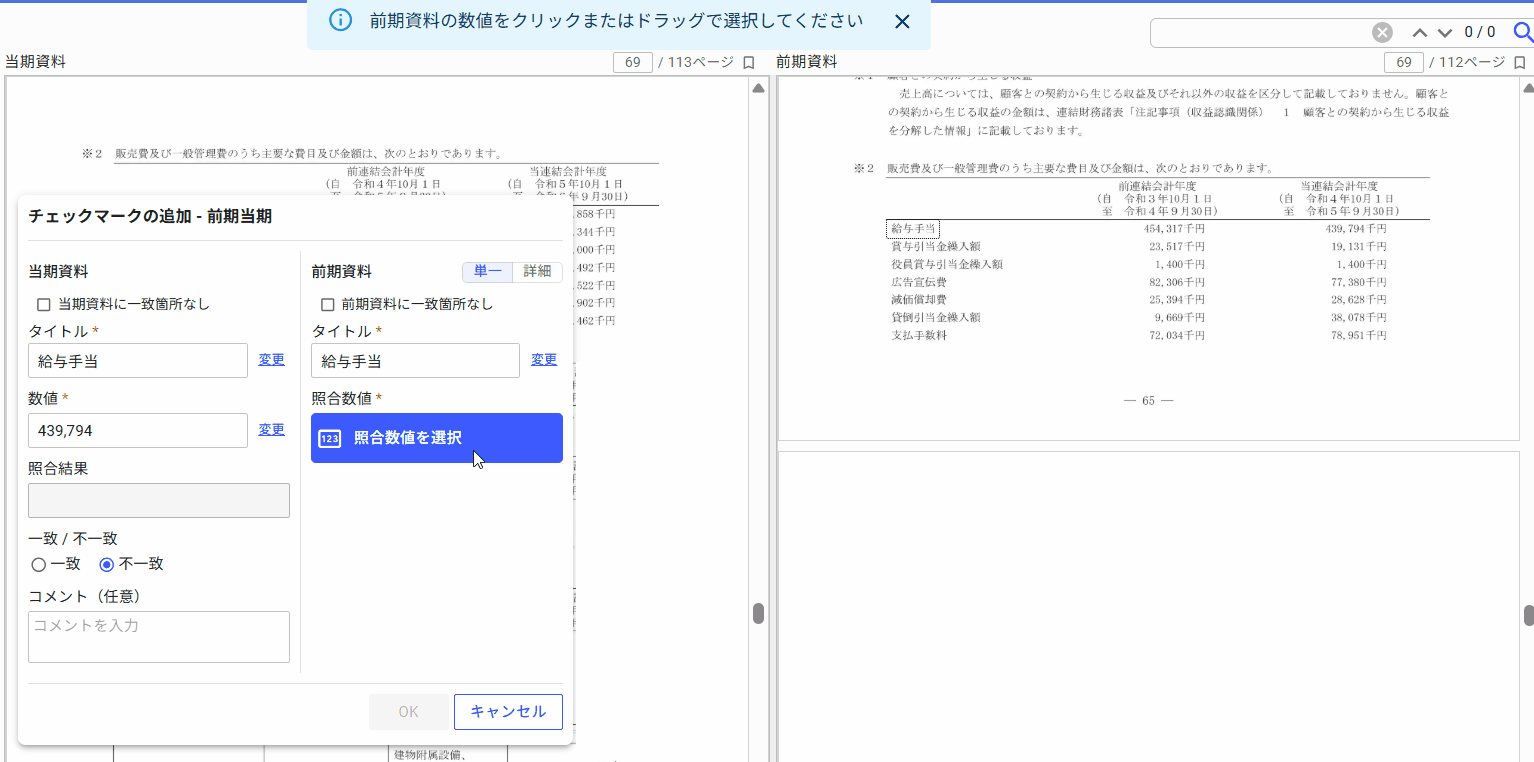Viewport: 1534px width, 762px height.
Task: Click 貸倒引当金繰入額 row label
Action: pyautogui.click(x=935, y=318)
